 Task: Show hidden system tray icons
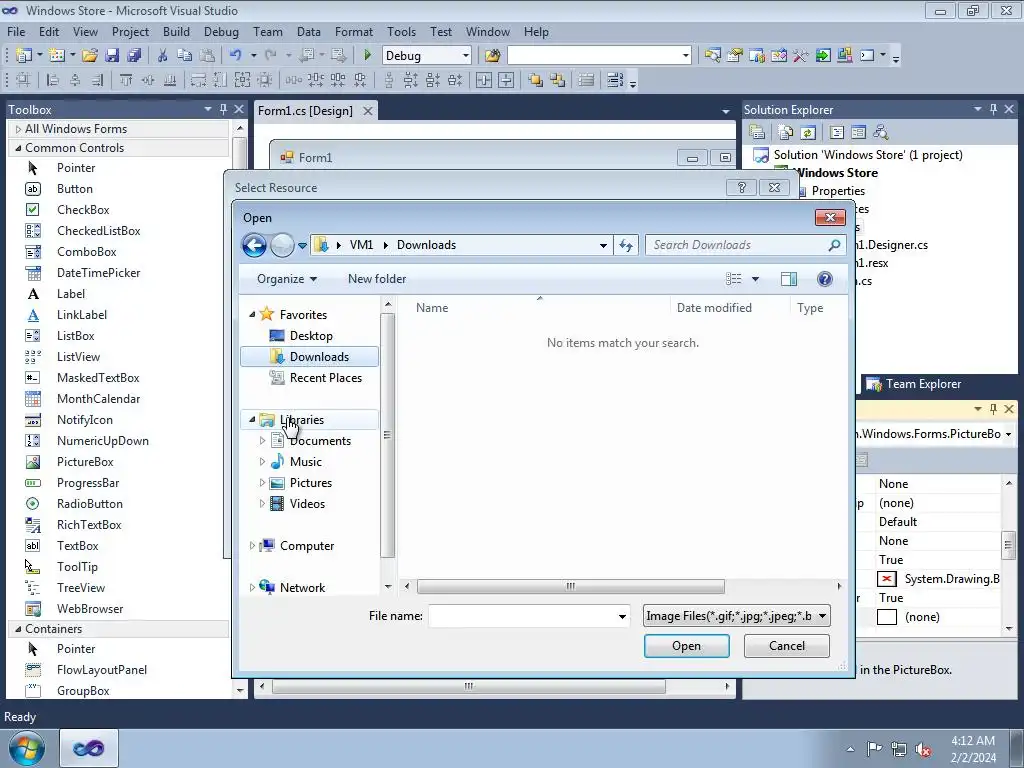coord(850,749)
